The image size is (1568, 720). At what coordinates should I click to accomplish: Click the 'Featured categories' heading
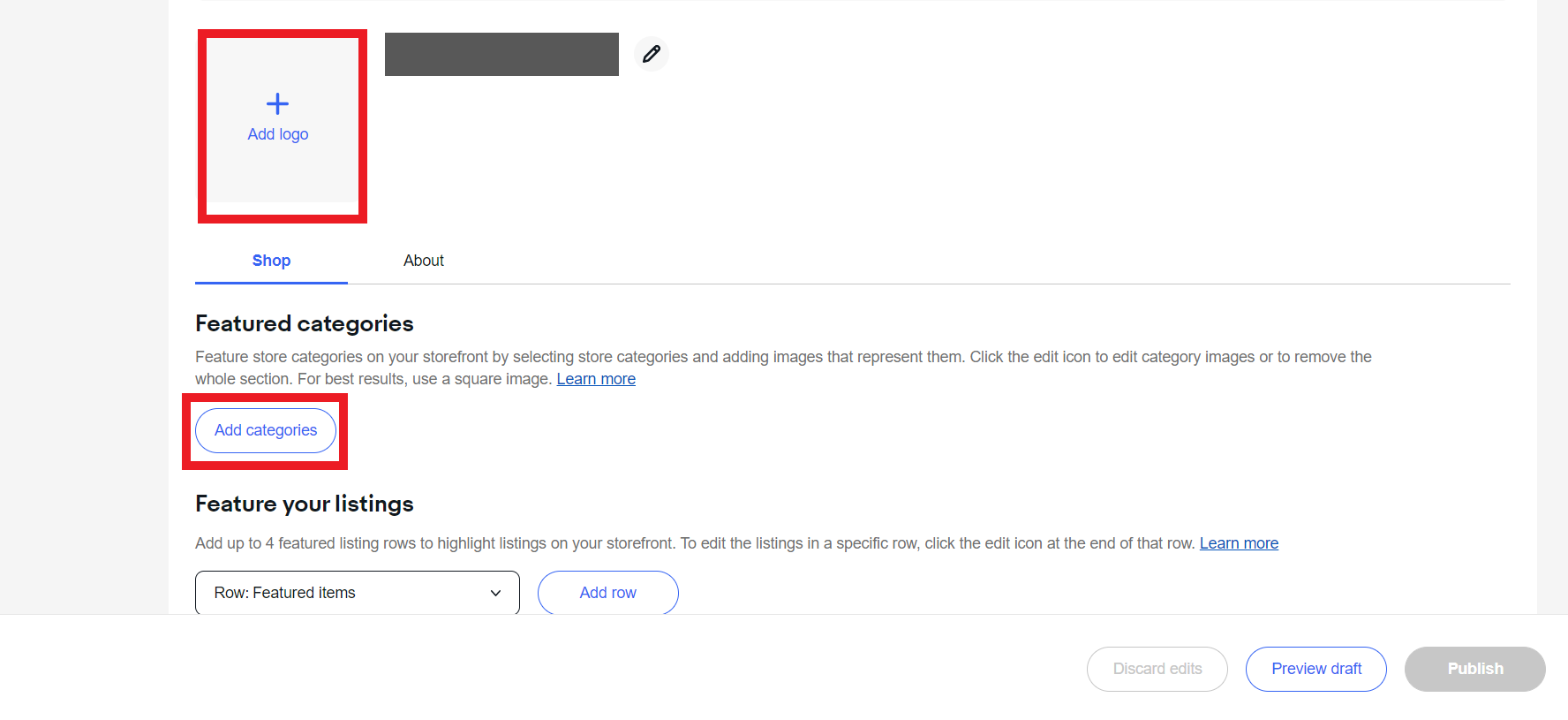(305, 323)
